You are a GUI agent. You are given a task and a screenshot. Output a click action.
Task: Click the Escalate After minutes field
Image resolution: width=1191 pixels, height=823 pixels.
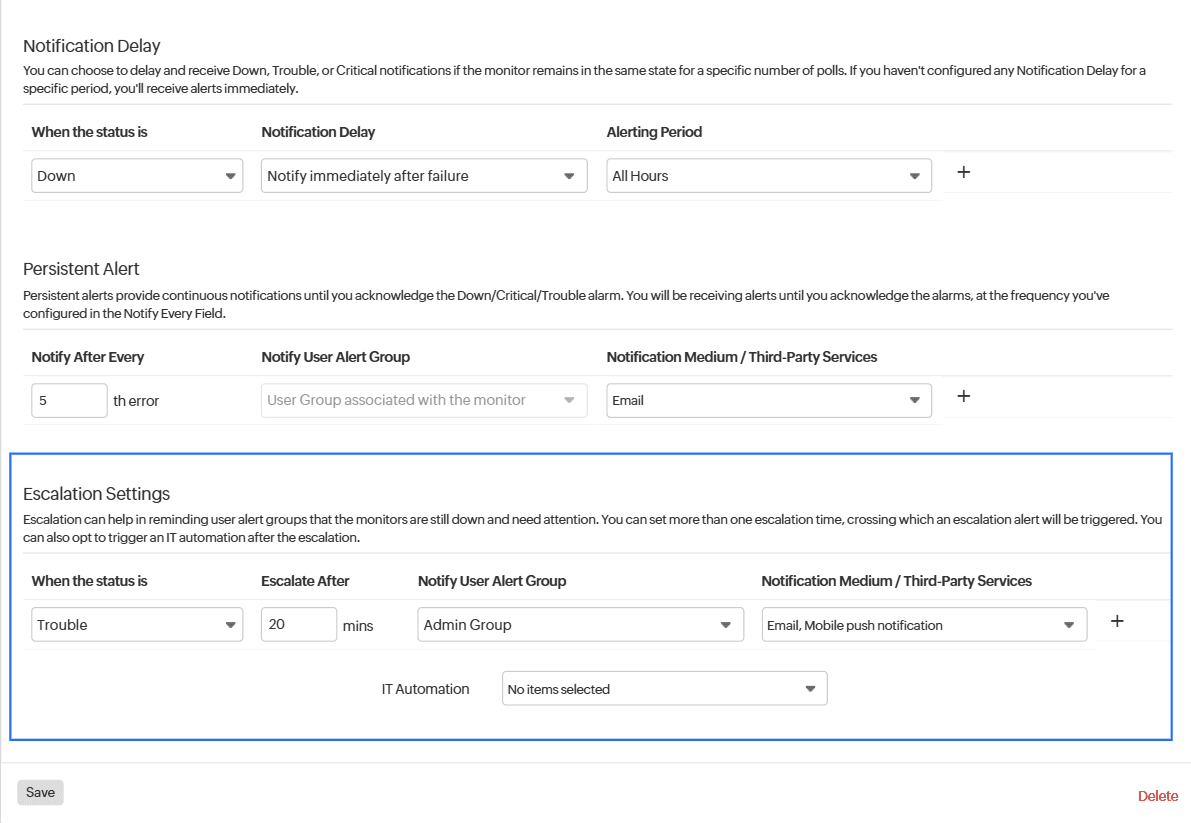point(298,625)
